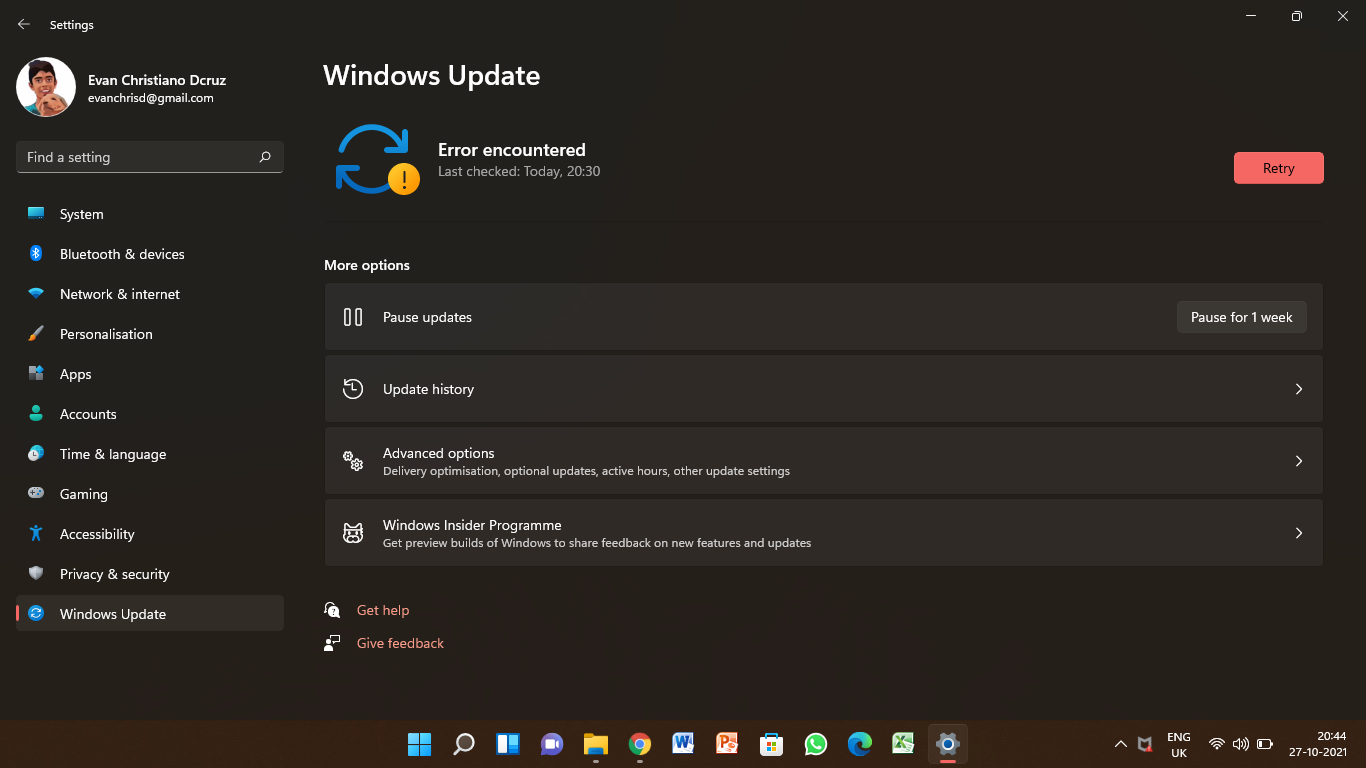Open the Get help link
The width and height of the screenshot is (1366, 768).
(383, 610)
